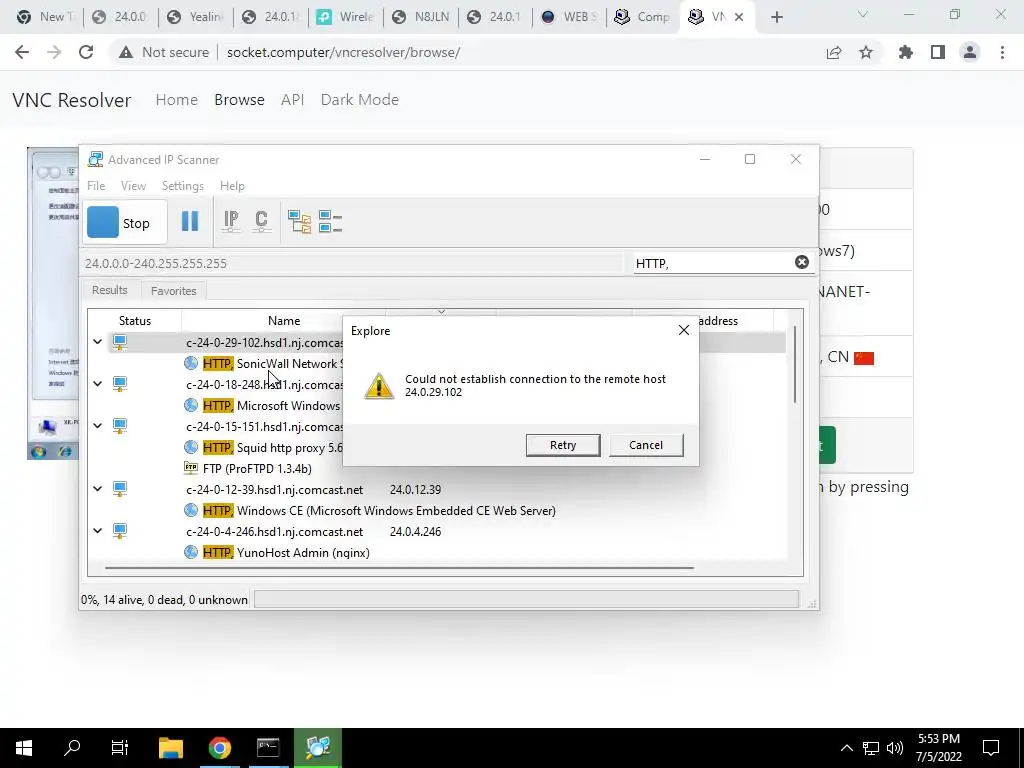
Task: Open API link in VNC Resolver
Action: (293, 99)
